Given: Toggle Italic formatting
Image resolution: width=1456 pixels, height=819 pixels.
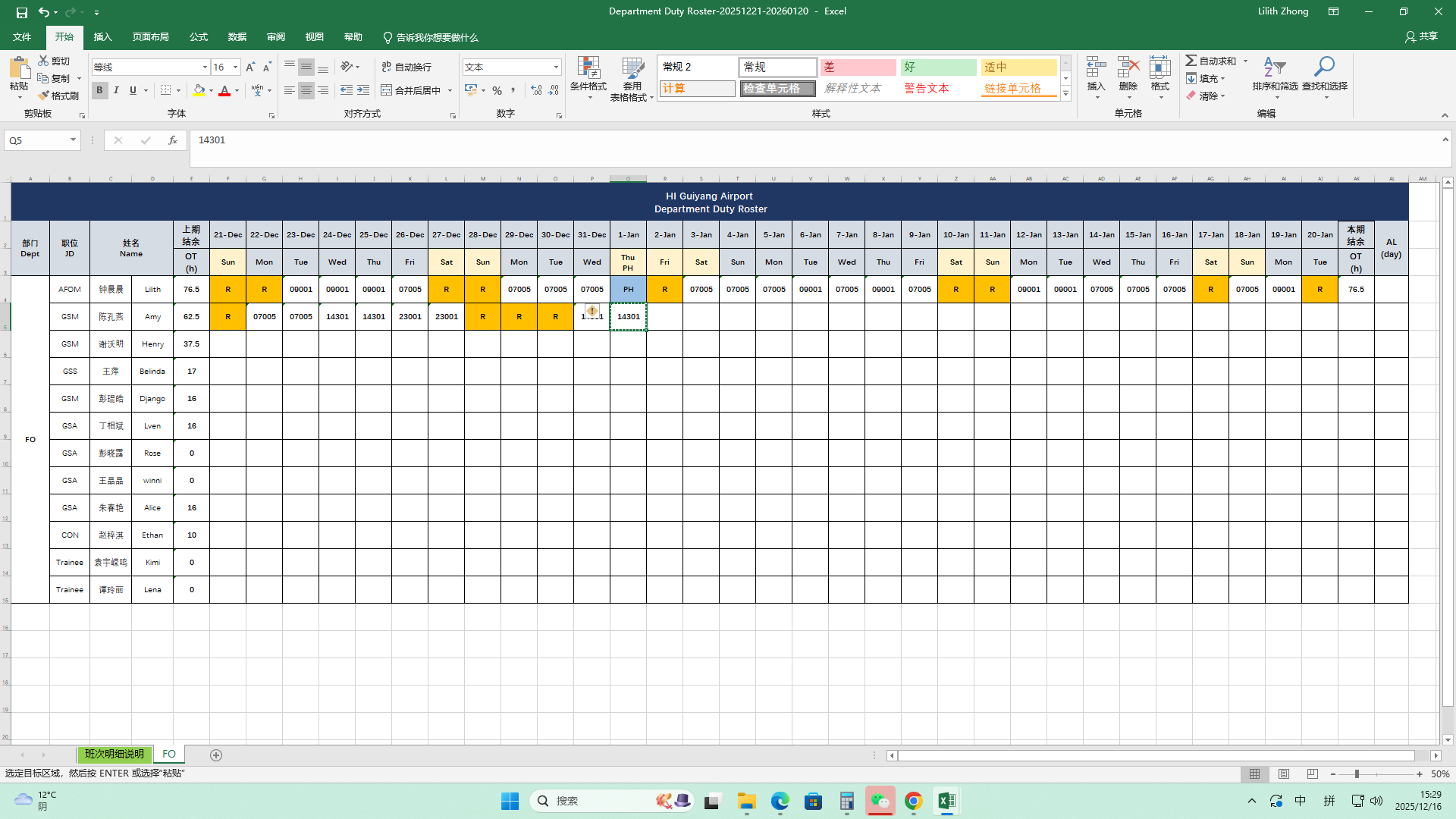Looking at the screenshot, I should [x=116, y=90].
